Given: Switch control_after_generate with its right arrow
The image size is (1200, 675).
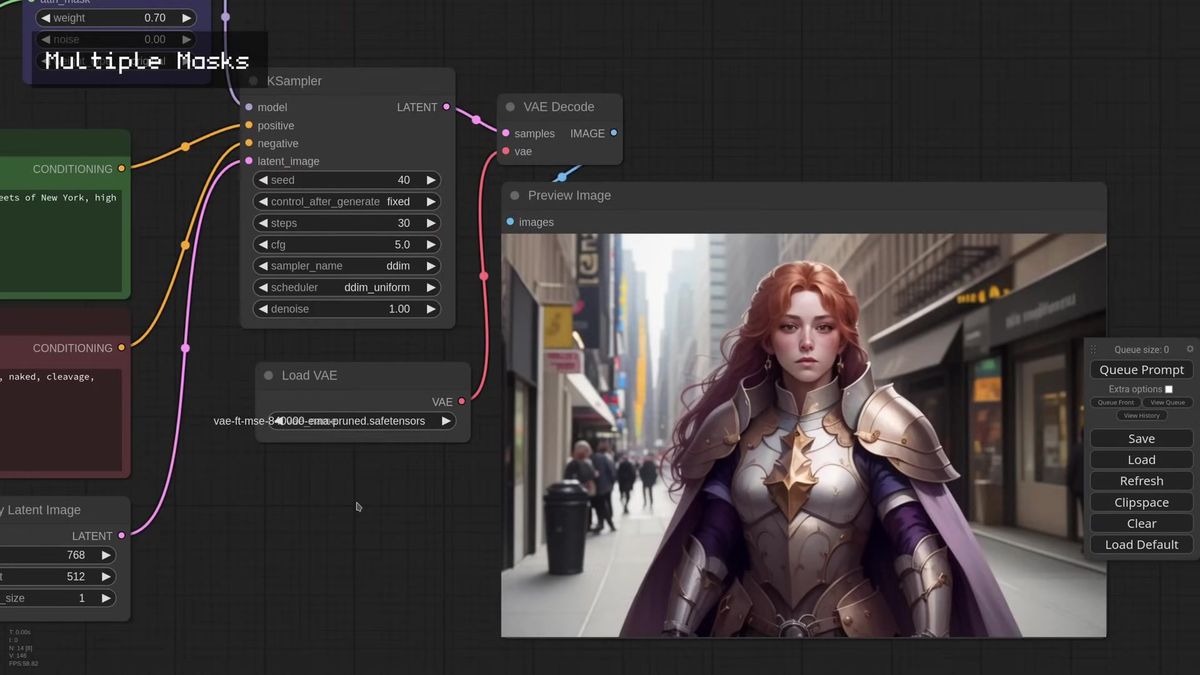Looking at the screenshot, I should pos(431,202).
